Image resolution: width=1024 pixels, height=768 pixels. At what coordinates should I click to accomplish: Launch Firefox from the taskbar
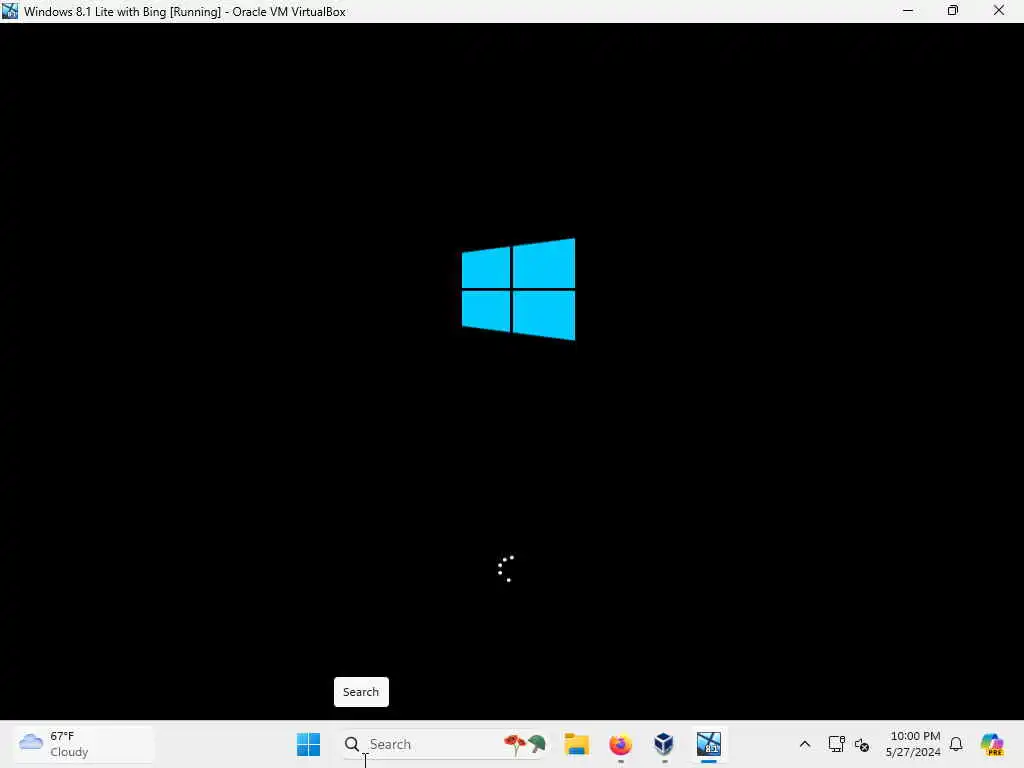point(620,744)
